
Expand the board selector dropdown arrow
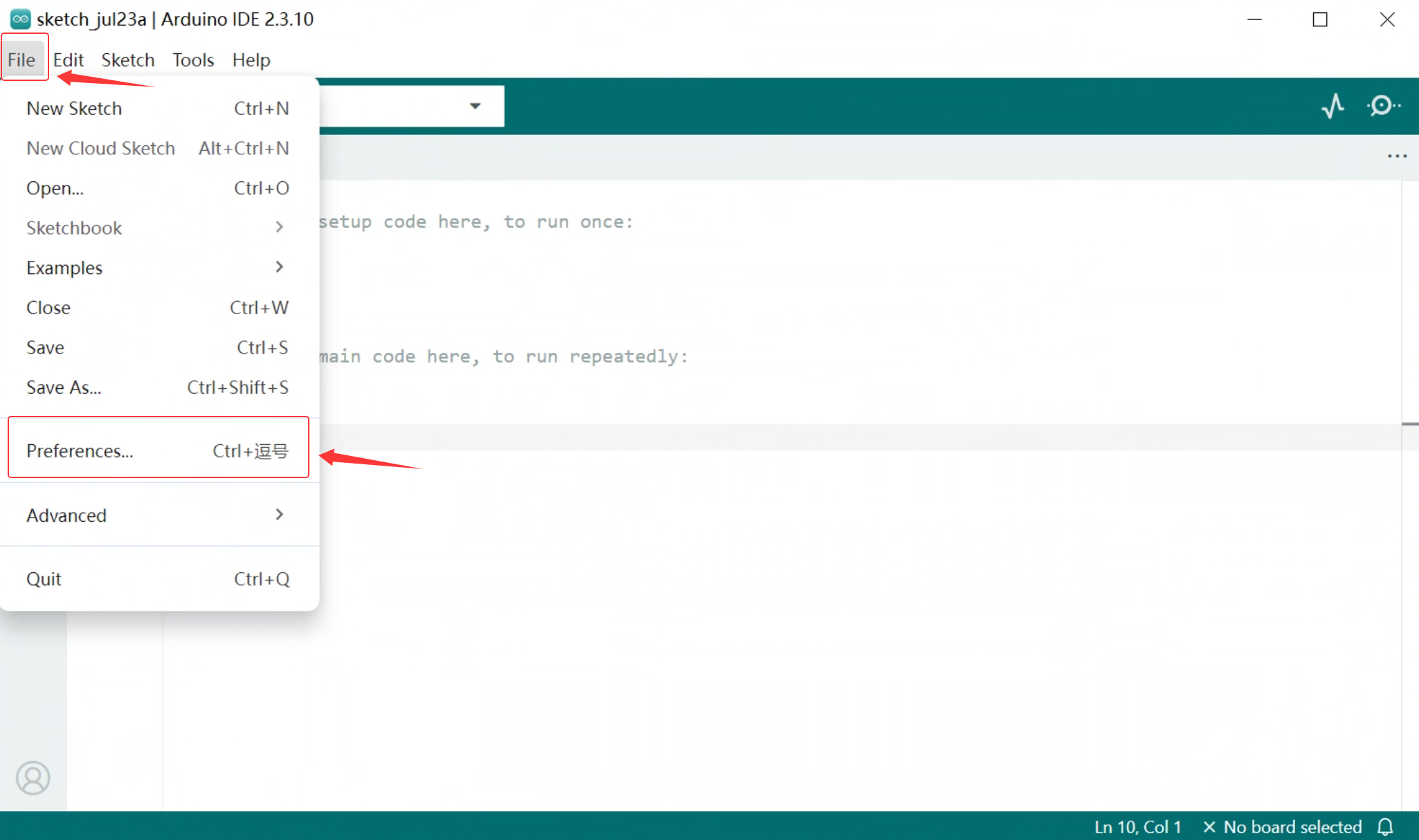tap(475, 106)
